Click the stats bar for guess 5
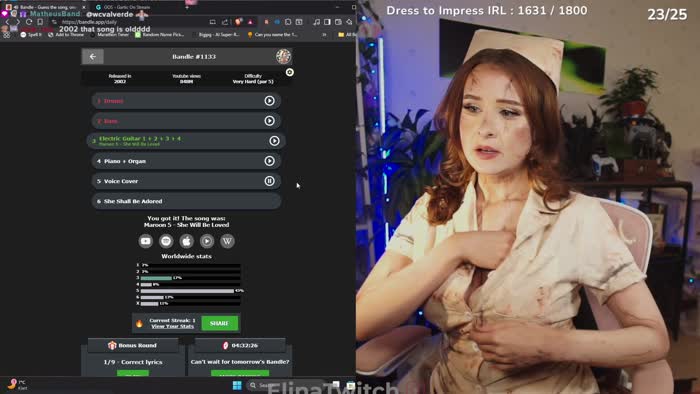Image resolution: width=700 pixels, height=394 pixels. (x=187, y=291)
